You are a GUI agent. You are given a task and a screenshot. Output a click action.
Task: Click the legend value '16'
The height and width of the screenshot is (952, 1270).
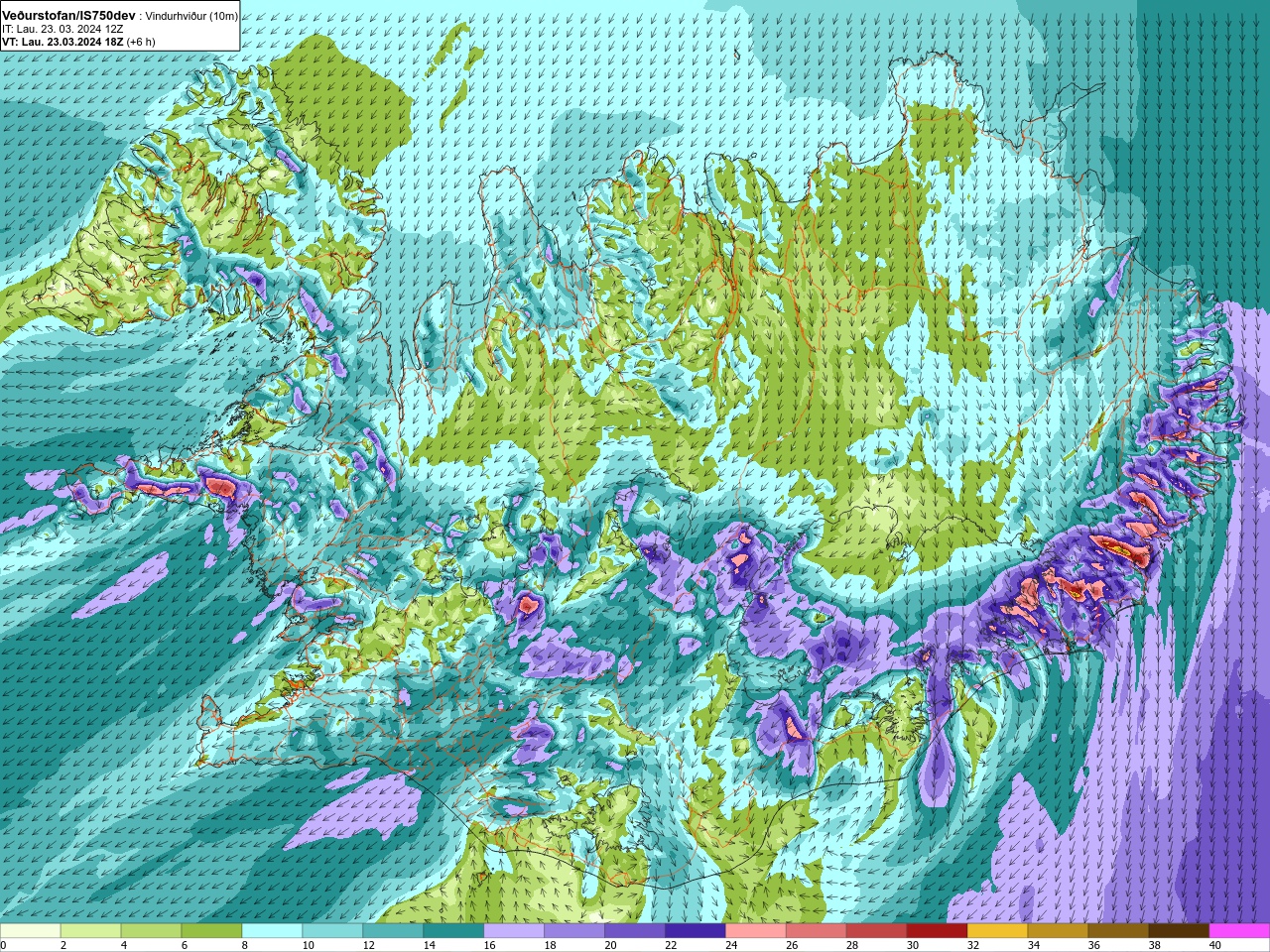click(x=490, y=945)
